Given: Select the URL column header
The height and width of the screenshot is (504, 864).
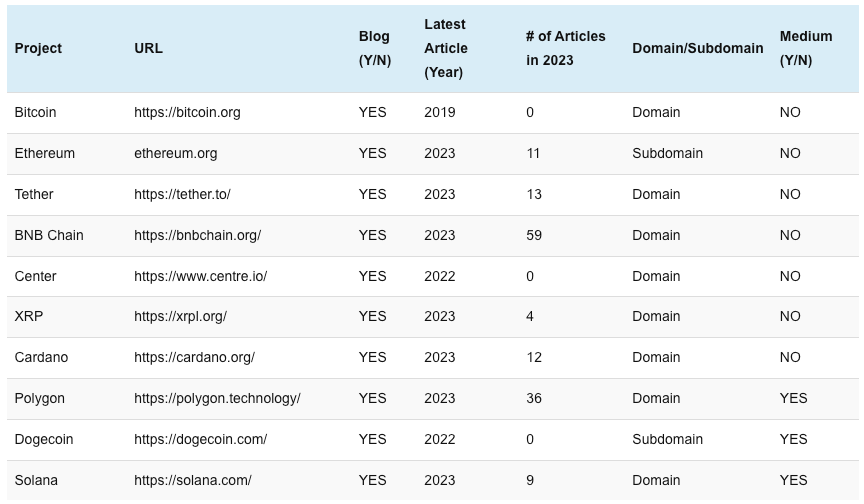Looking at the screenshot, I should pos(148,48).
